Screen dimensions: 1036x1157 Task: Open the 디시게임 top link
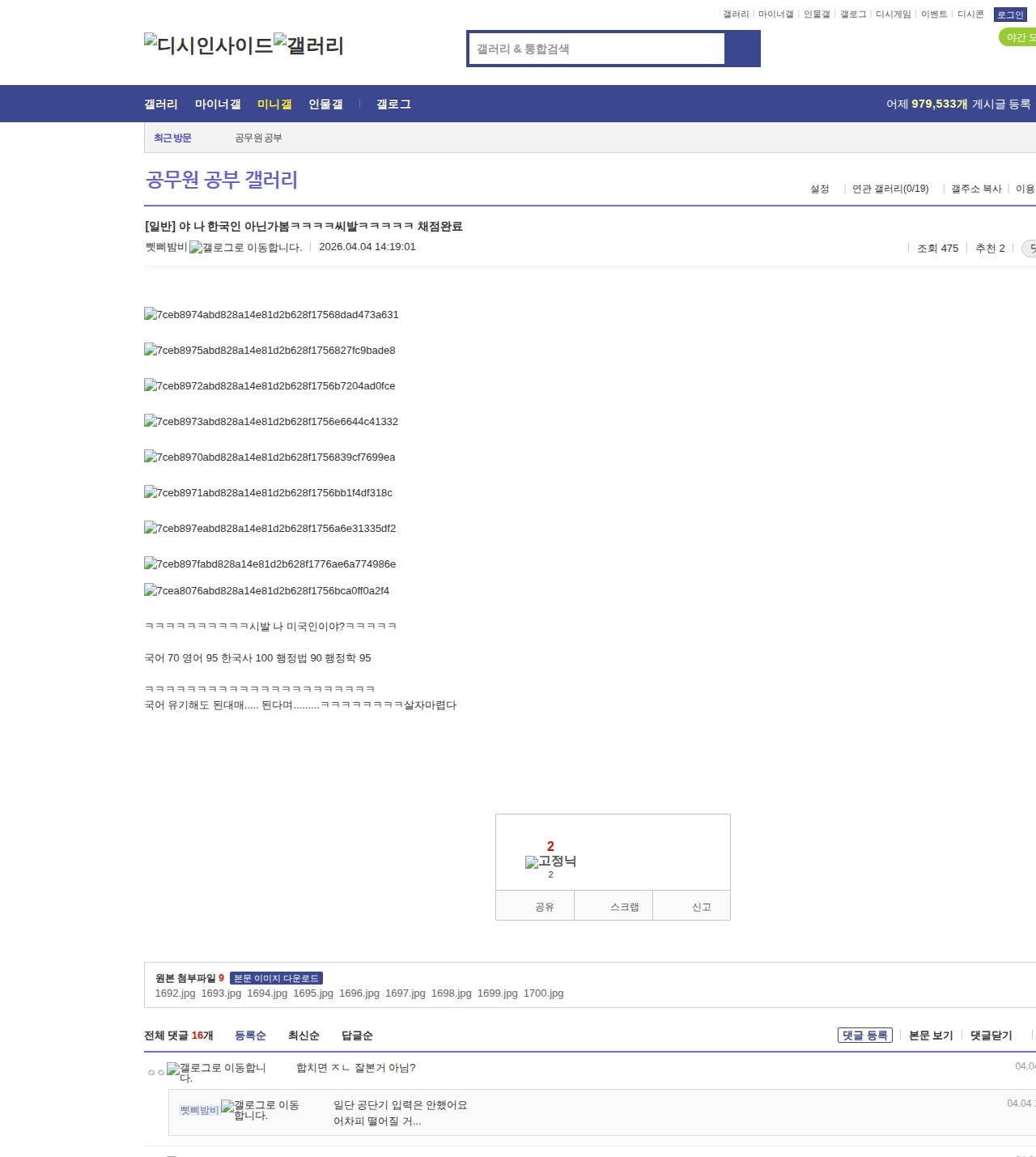coord(894,15)
